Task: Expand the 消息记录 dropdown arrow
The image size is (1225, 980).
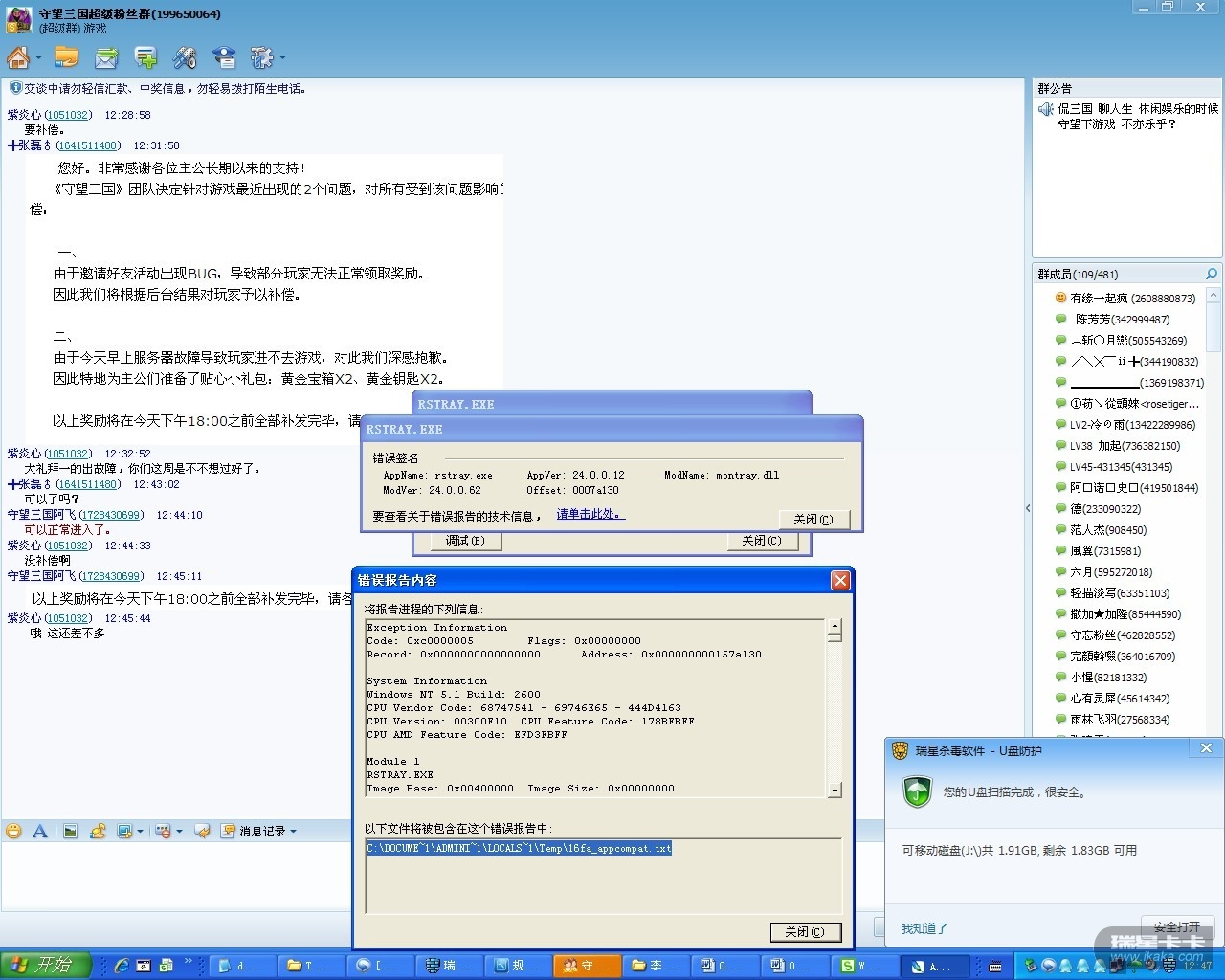Action: pyautogui.click(x=293, y=831)
